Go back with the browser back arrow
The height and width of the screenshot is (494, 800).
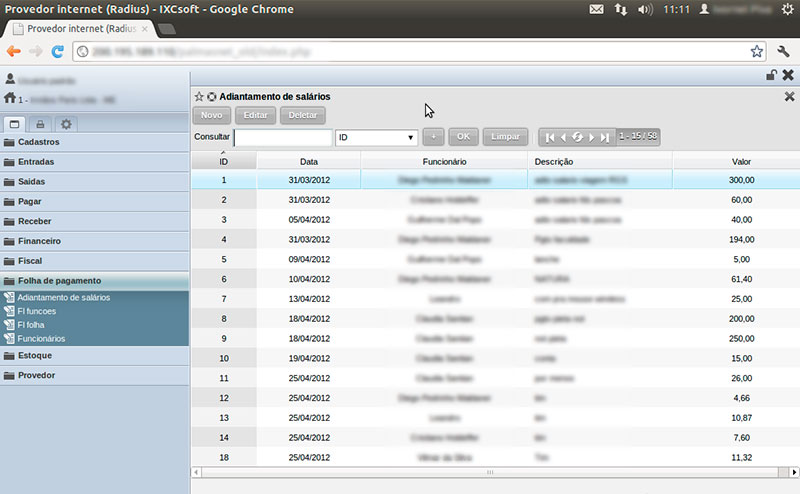click(x=14, y=51)
